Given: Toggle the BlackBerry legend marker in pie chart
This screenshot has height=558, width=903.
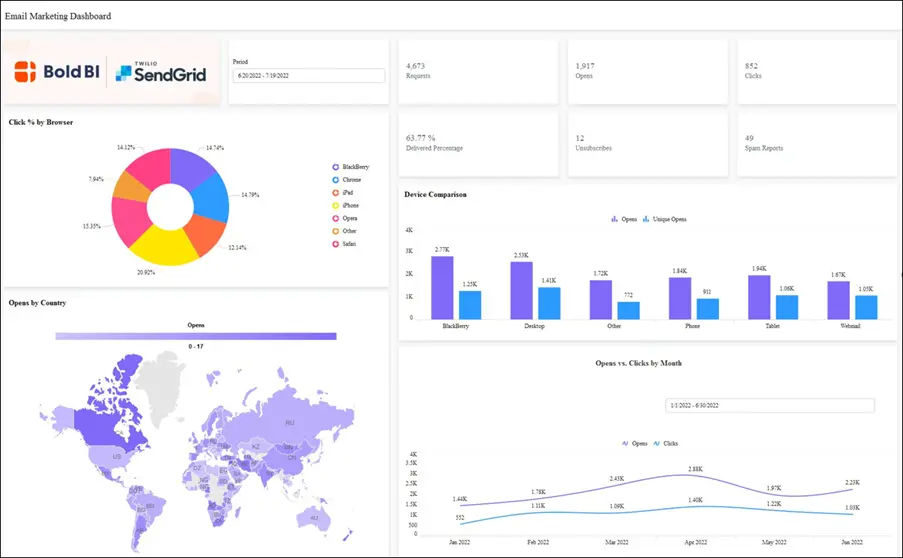Looking at the screenshot, I should point(335,167).
